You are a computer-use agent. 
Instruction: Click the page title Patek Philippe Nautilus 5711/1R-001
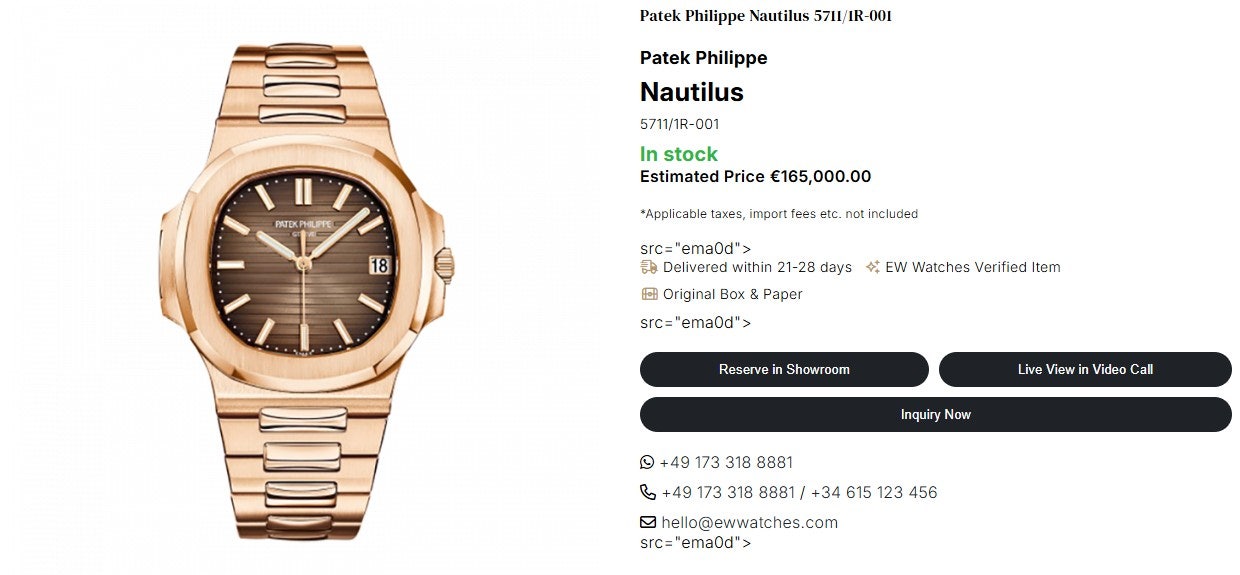click(x=765, y=16)
